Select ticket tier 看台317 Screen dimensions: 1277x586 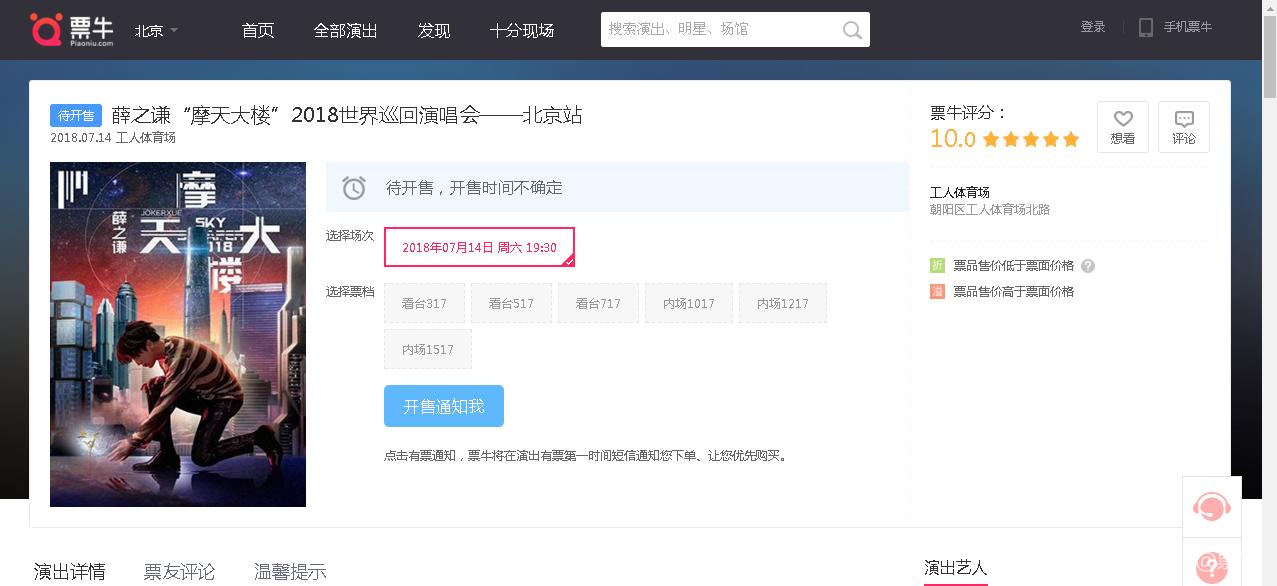coord(424,303)
